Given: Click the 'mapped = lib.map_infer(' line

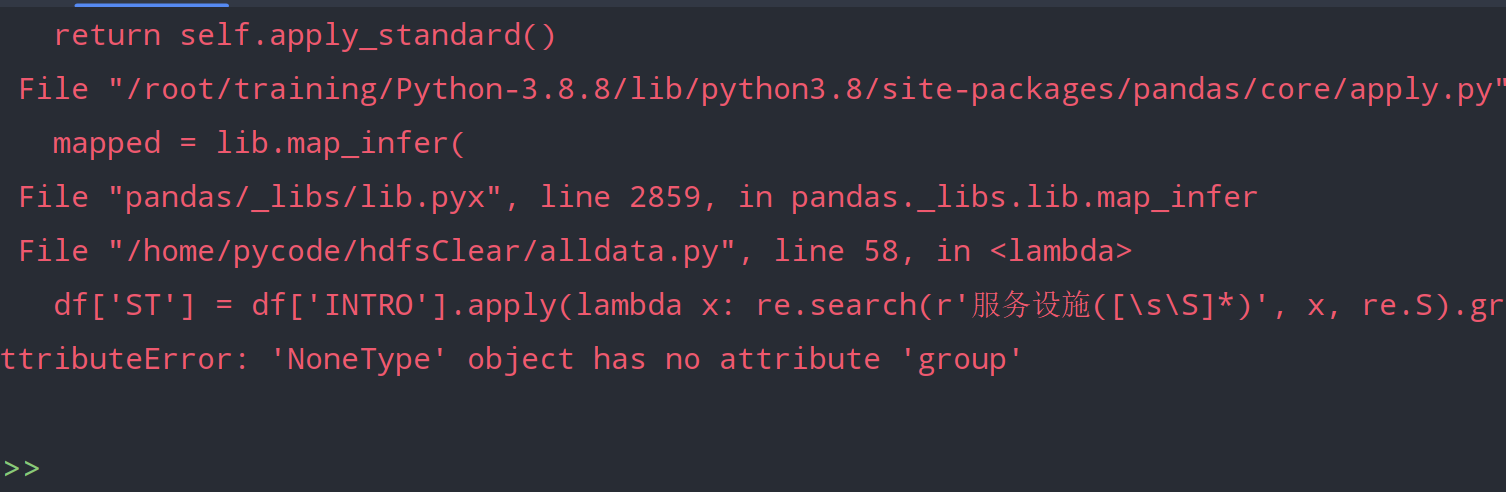Looking at the screenshot, I should click(259, 143).
